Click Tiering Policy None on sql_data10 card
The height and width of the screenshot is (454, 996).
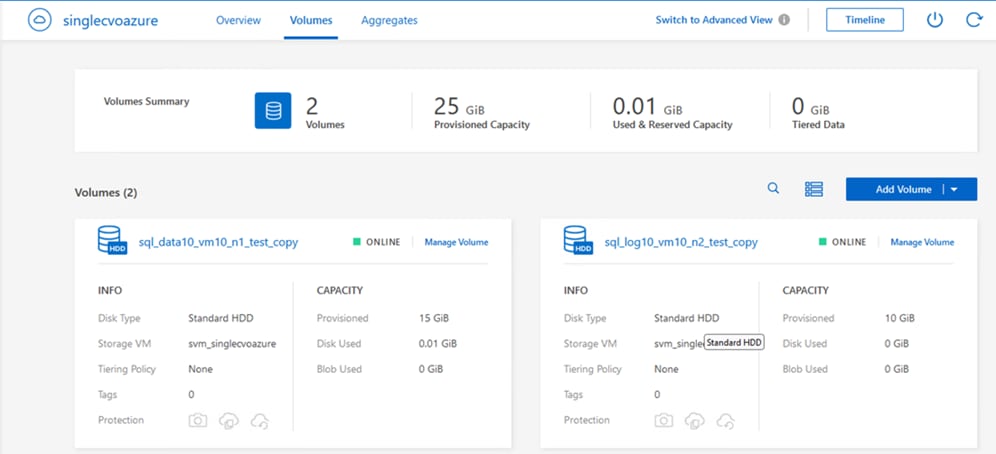[200, 369]
